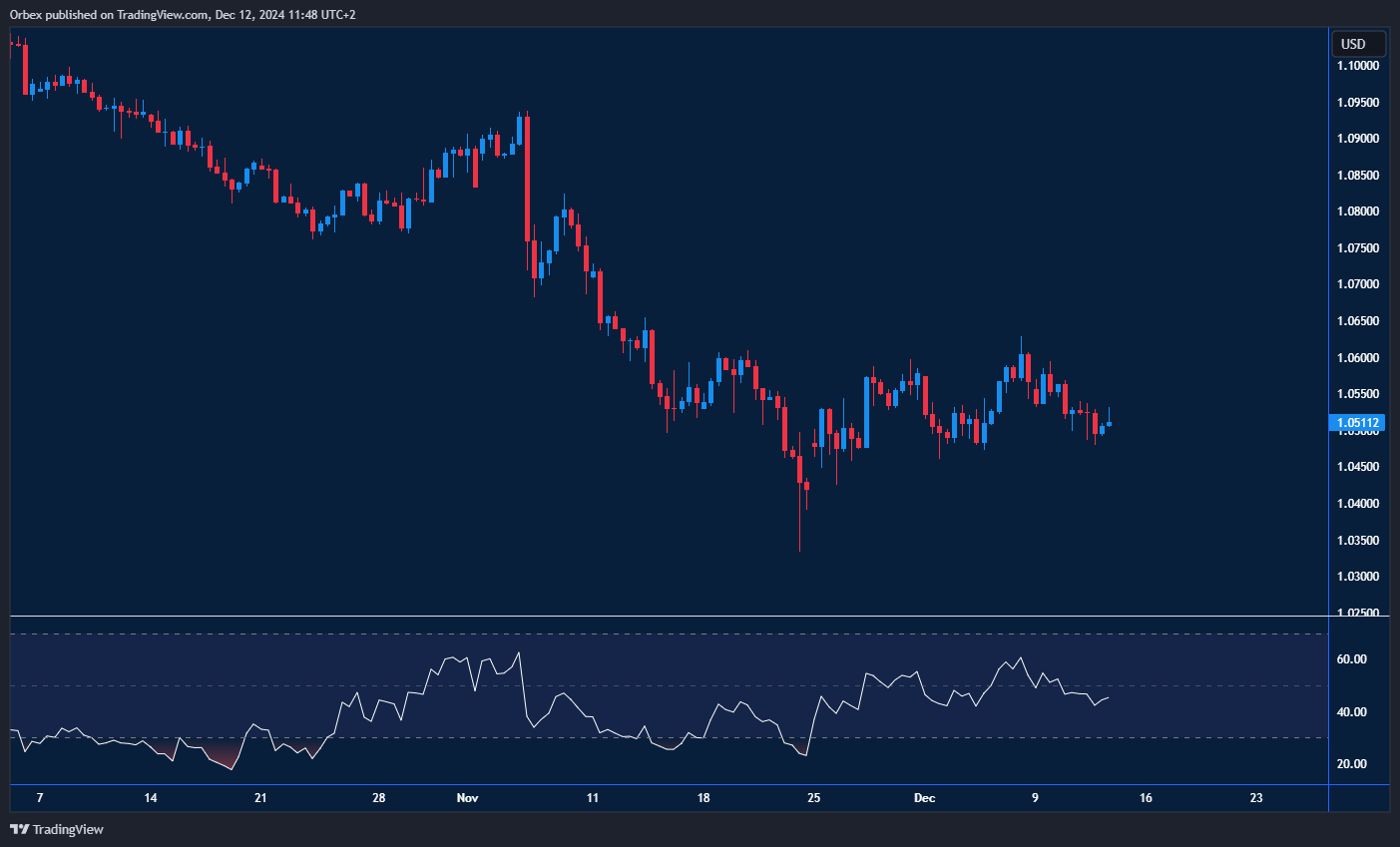
Task: Select the USD currency label
Action: tap(1357, 43)
